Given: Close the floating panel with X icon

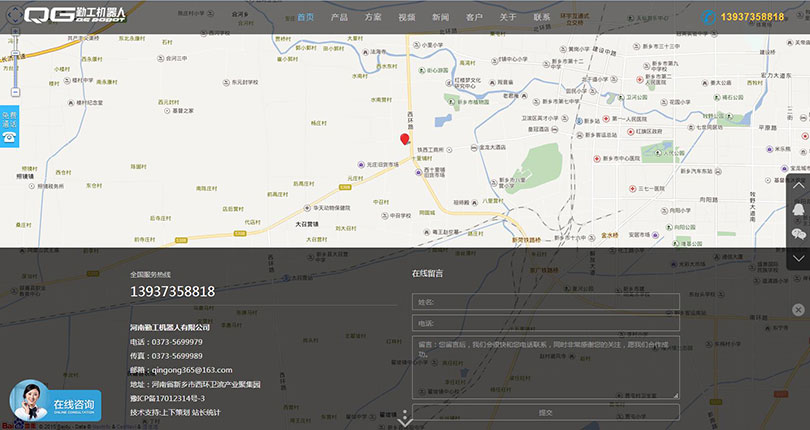Looking at the screenshot, I should [798, 310].
